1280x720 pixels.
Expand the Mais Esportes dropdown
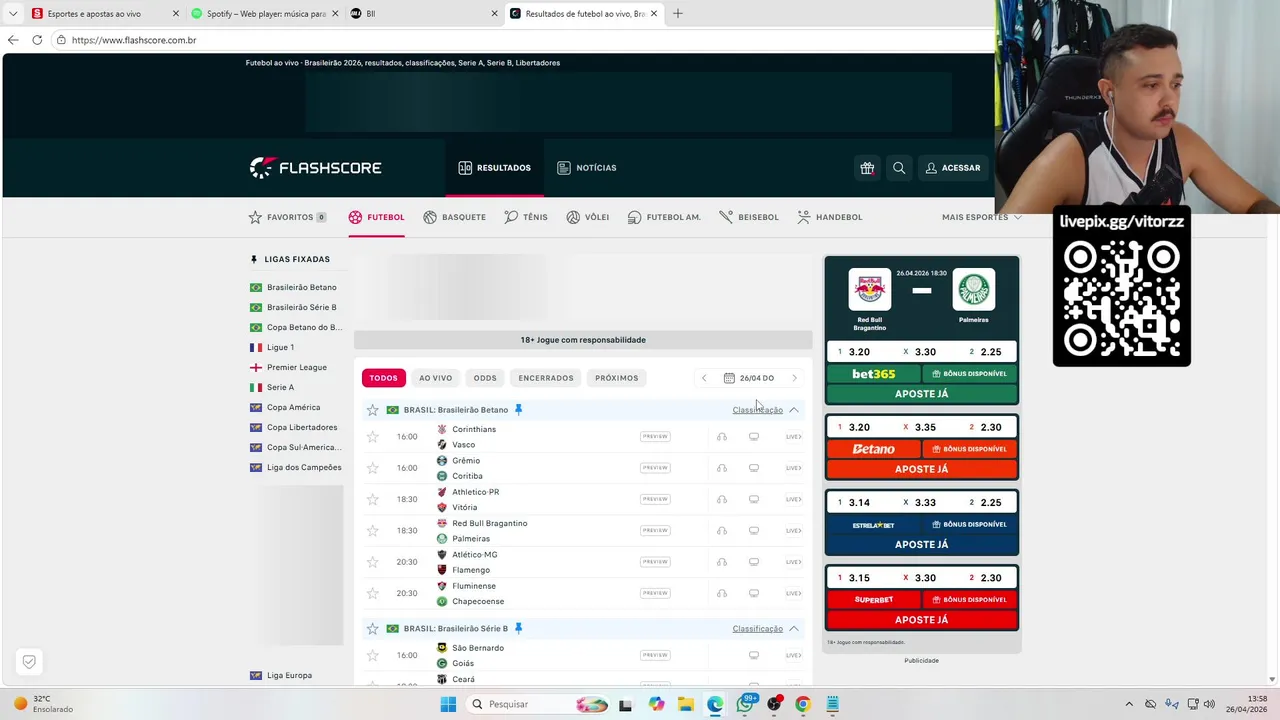pyautogui.click(x=982, y=217)
